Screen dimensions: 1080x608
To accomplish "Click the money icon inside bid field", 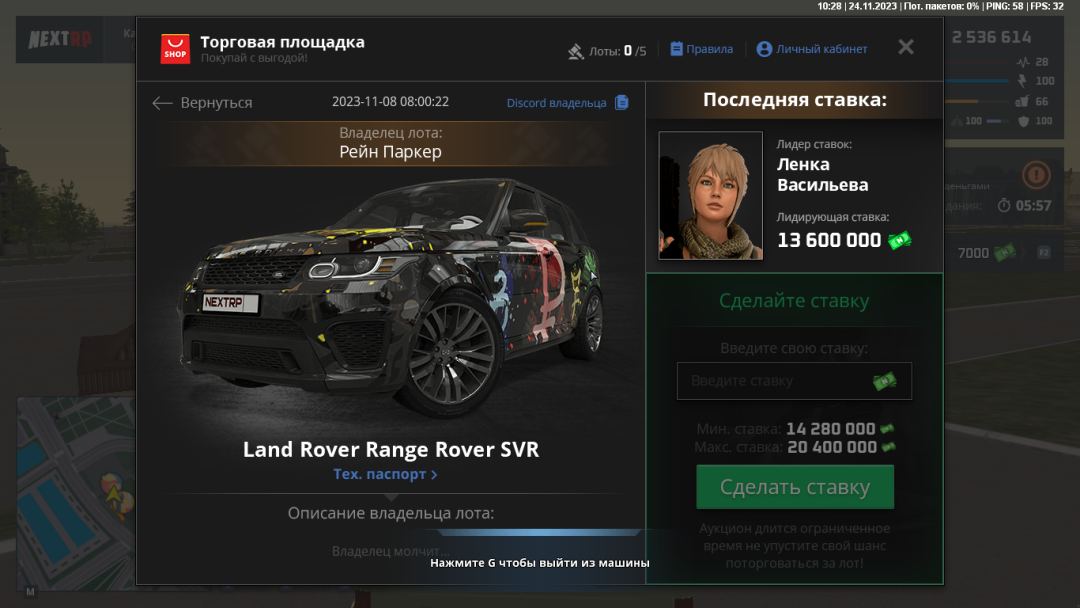I will point(885,381).
